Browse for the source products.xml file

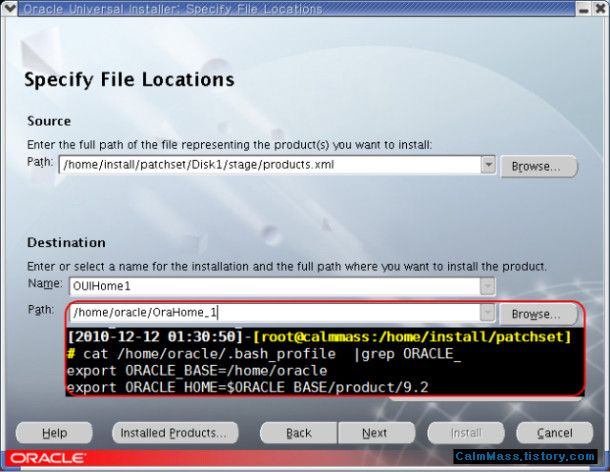pyautogui.click(x=538, y=167)
